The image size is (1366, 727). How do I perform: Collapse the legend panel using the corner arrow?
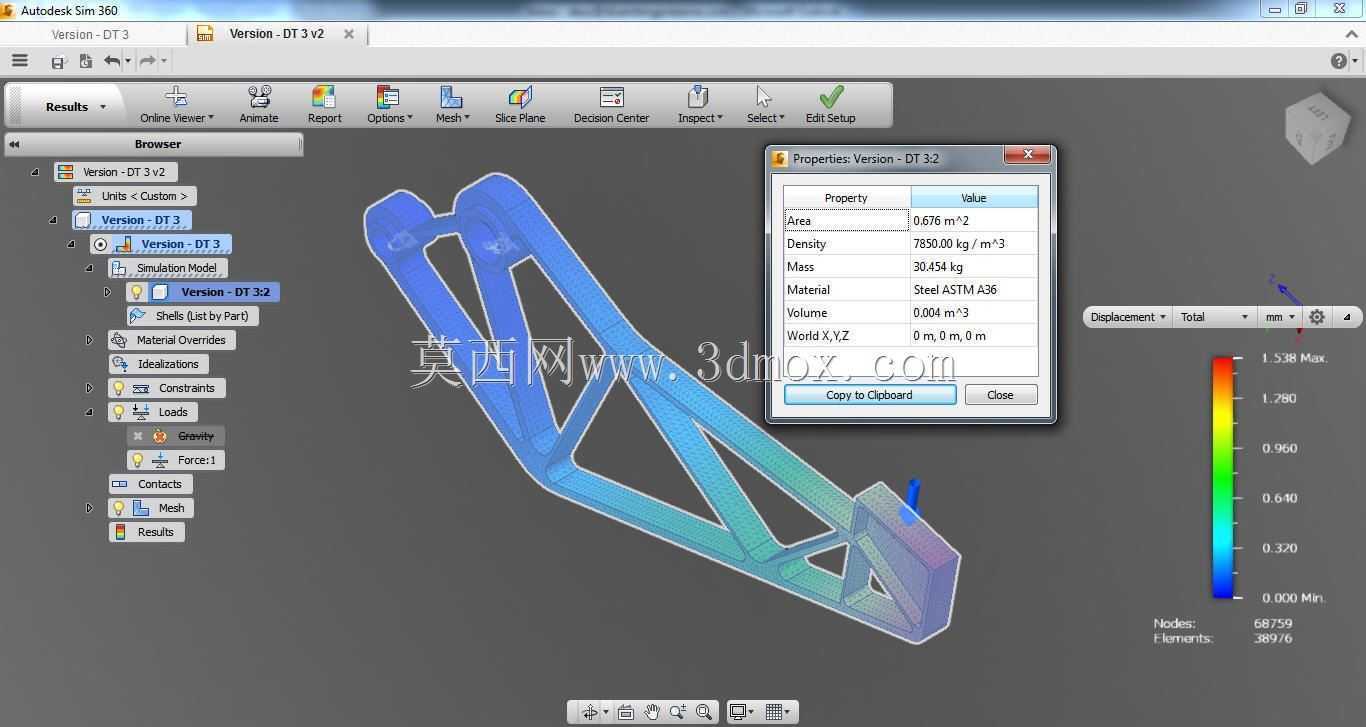(x=1347, y=317)
